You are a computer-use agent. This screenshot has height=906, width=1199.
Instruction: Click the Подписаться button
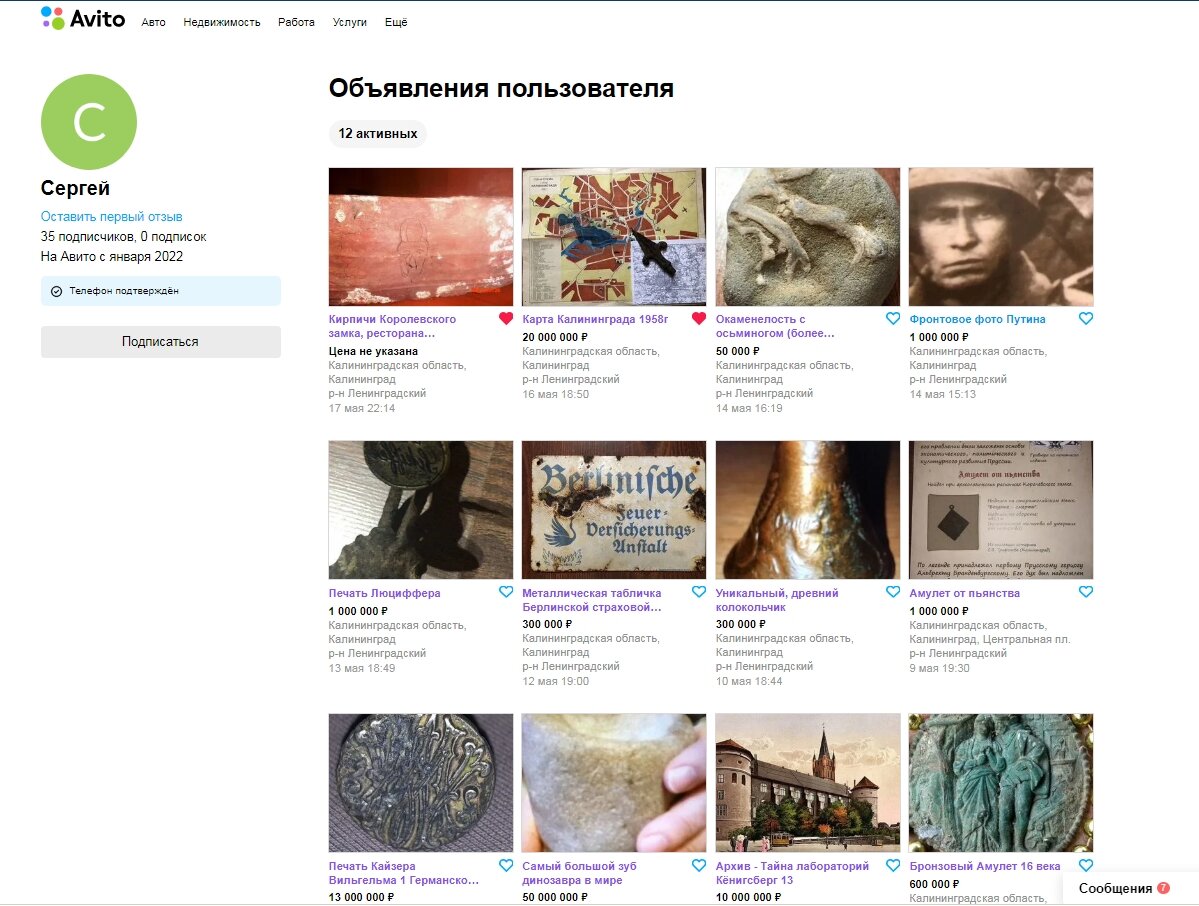pyautogui.click(x=160, y=342)
